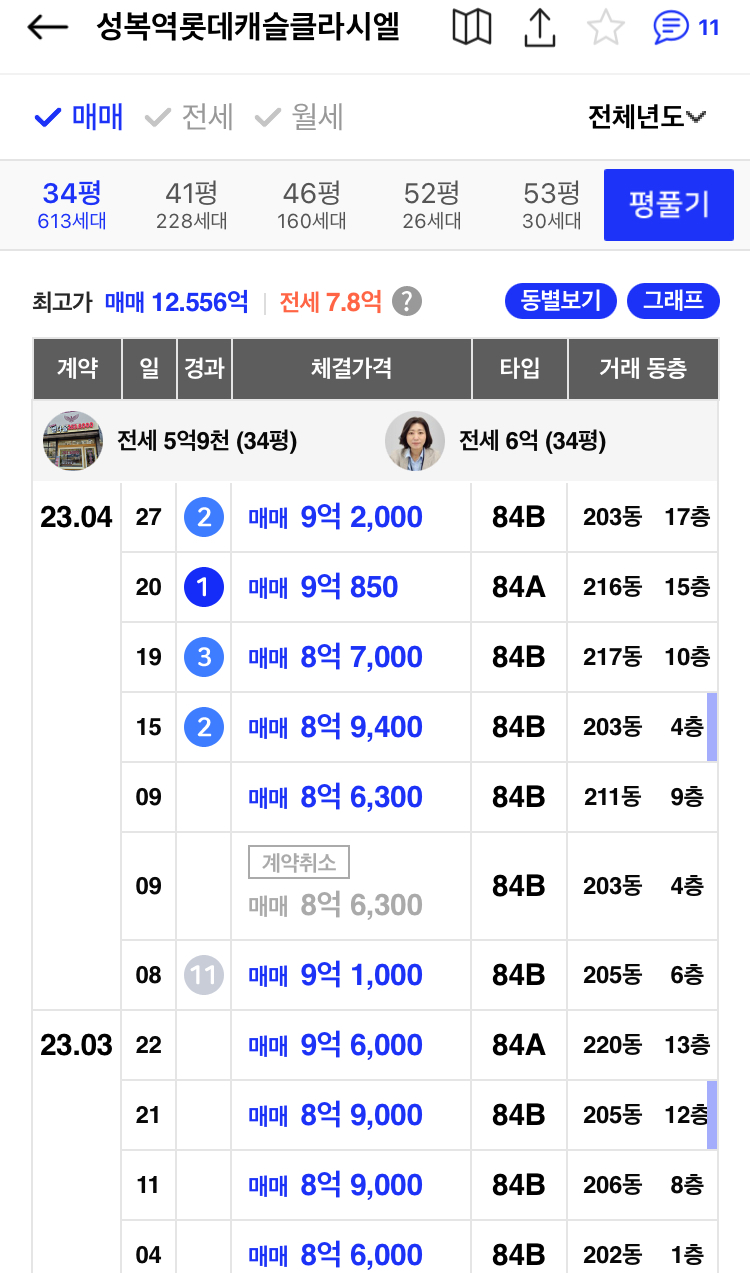Tap 84A type on 220동 row
Screen dimensions: 750x1273
pos(519,1045)
